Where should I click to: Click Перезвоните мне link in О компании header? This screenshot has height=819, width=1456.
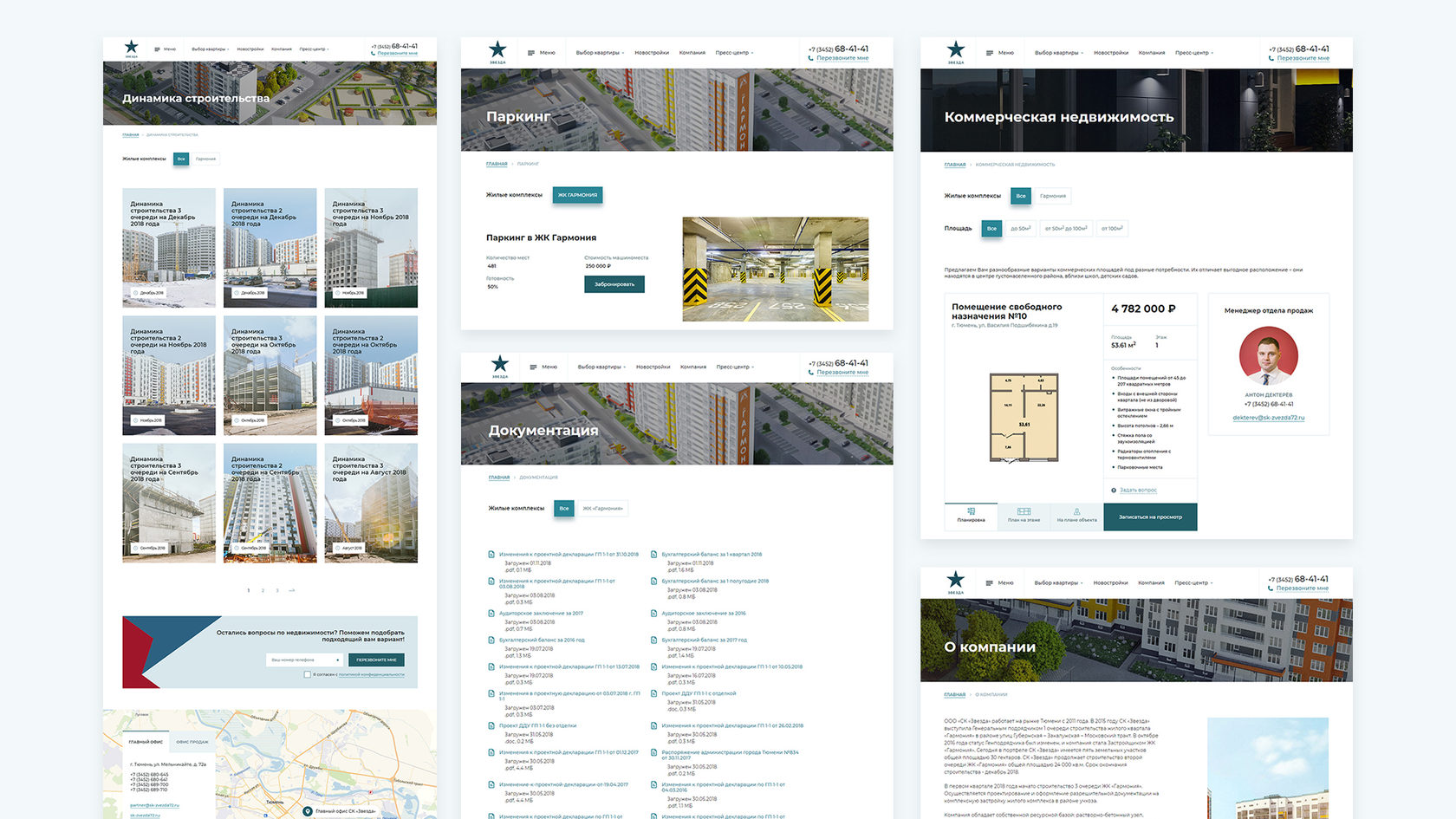pyautogui.click(x=1303, y=588)
